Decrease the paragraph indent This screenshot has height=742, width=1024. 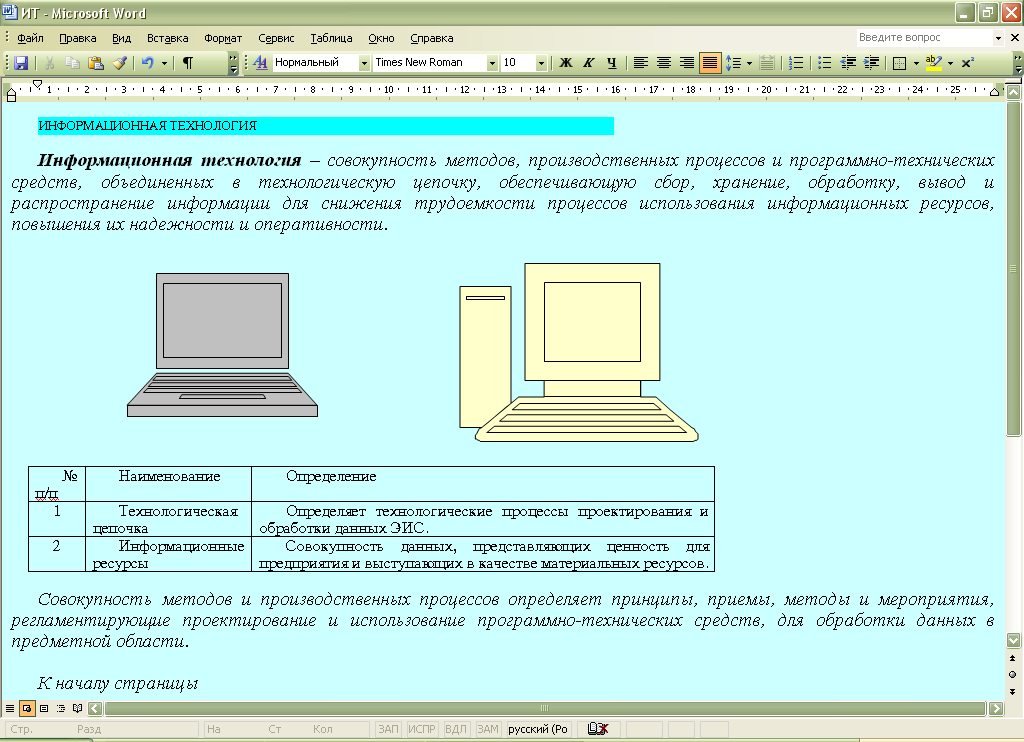point(848,63)
